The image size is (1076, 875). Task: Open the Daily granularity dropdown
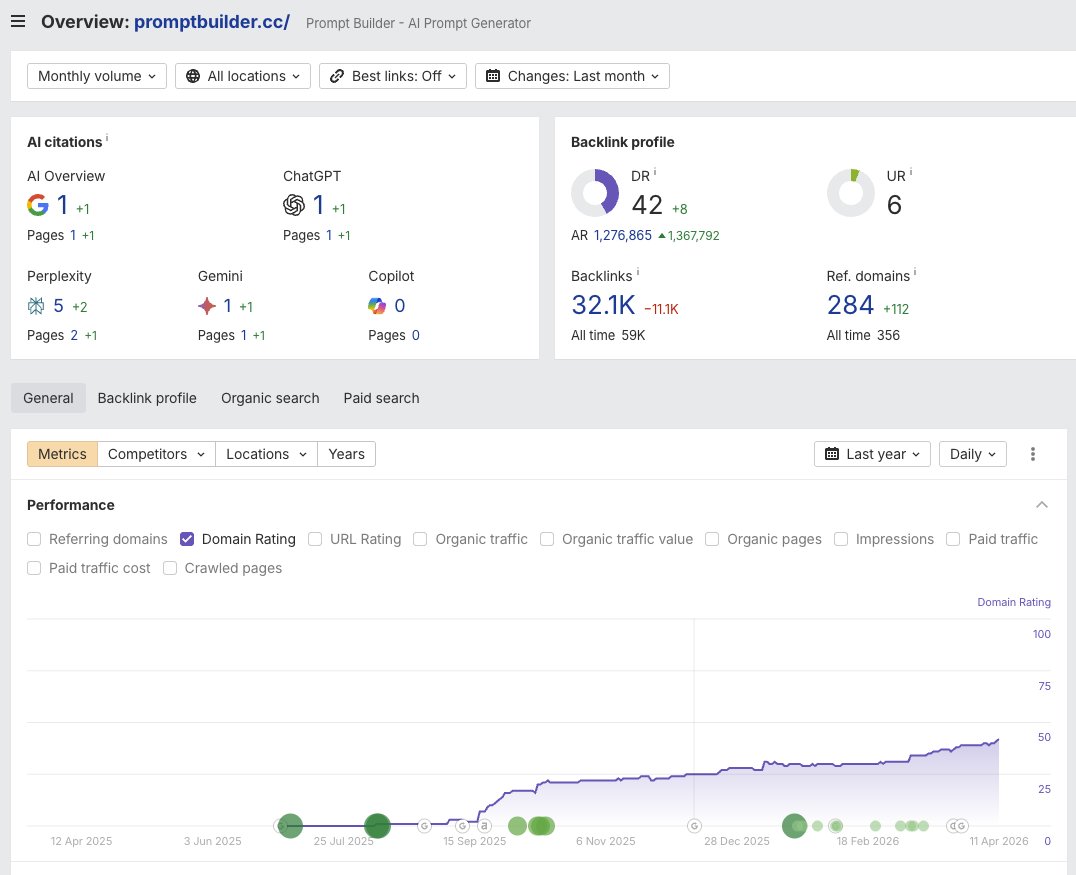(x=972, y=454)
